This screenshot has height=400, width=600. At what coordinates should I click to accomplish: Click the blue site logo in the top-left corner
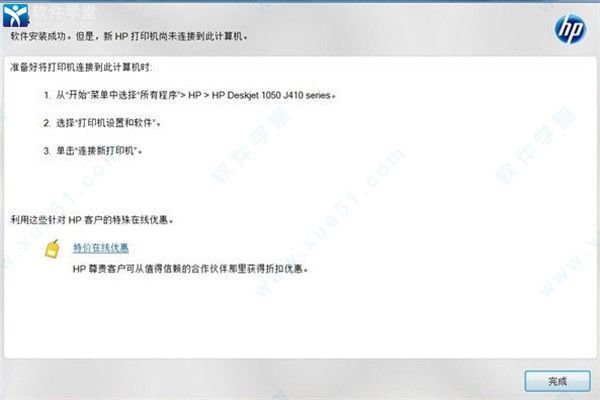[16, 15]
